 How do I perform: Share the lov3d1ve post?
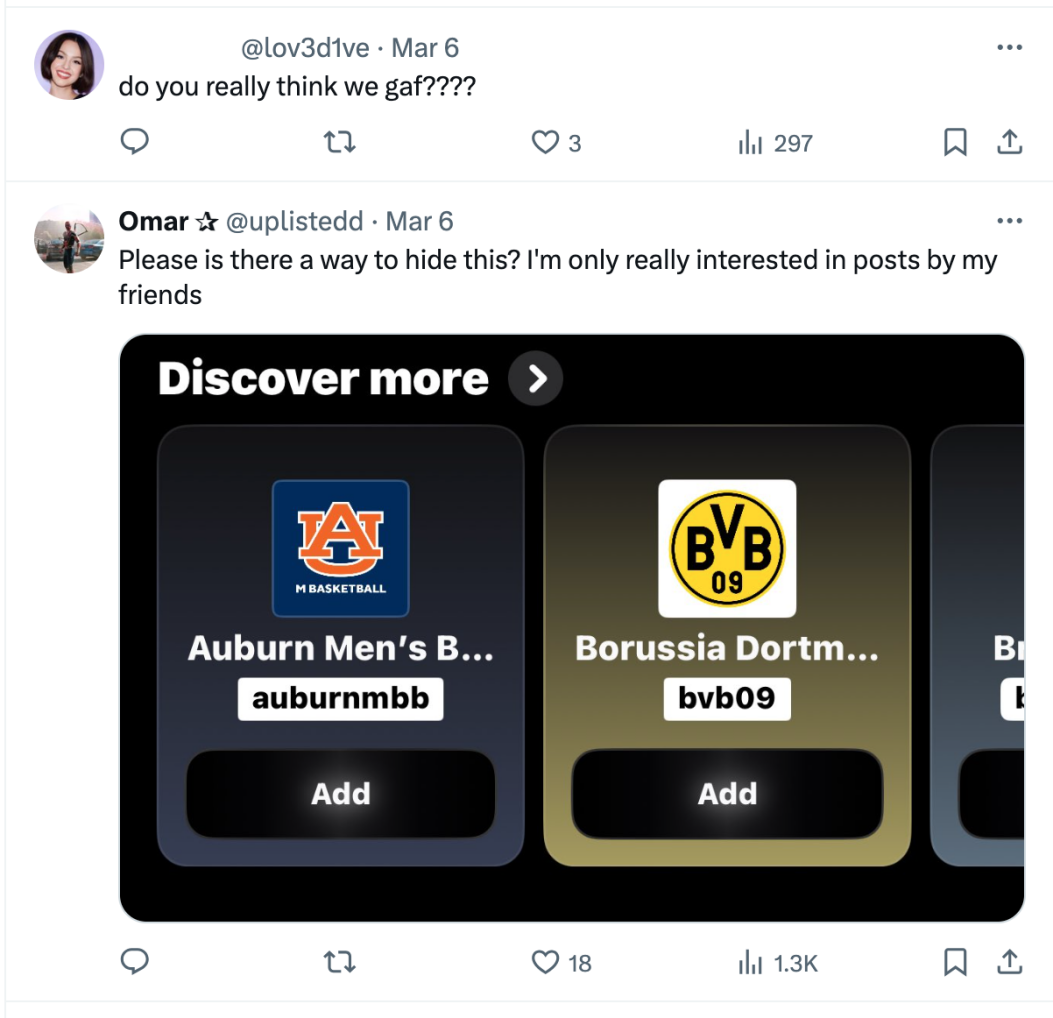point(1010,143)
